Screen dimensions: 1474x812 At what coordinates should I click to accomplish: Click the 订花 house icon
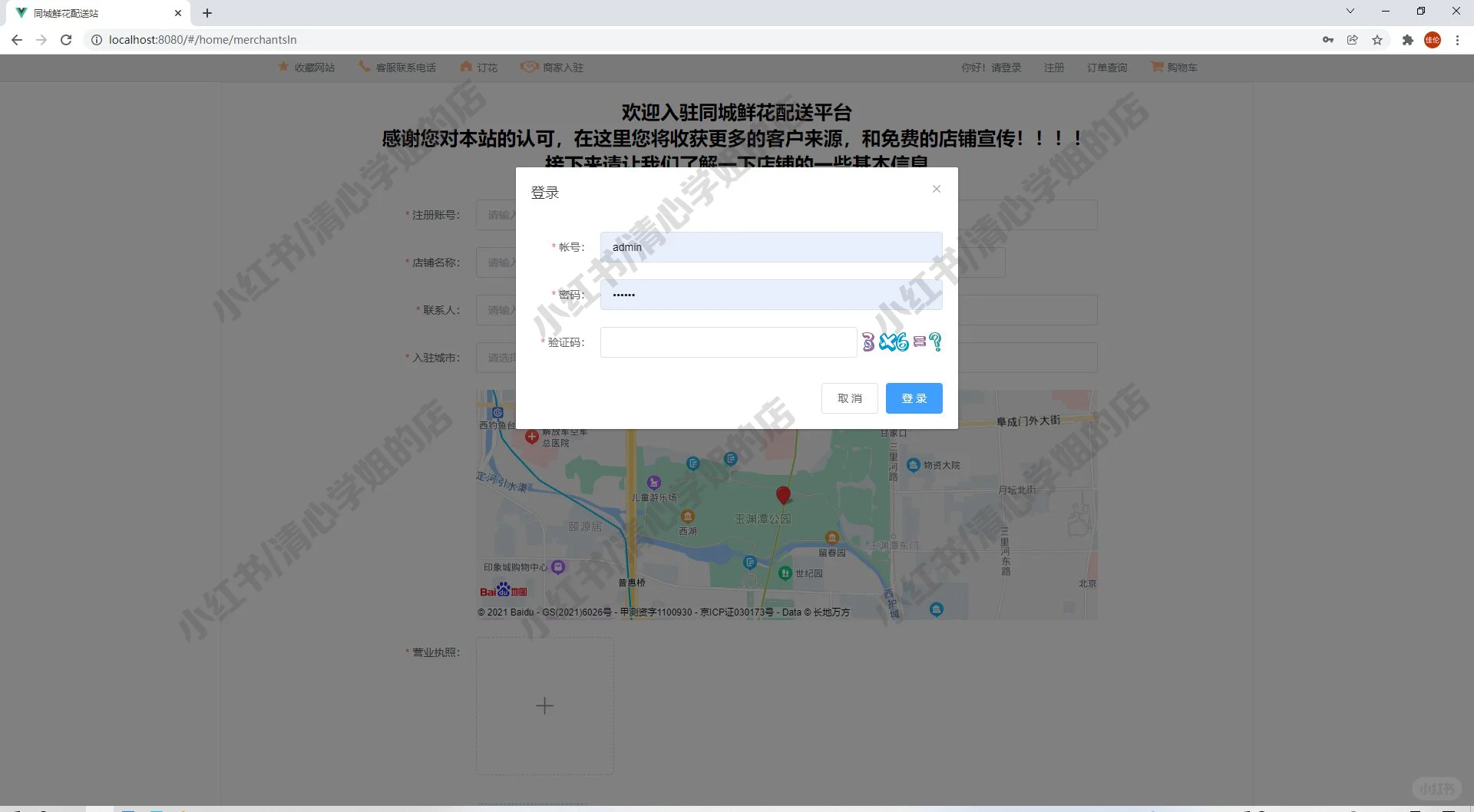[465, 68]
